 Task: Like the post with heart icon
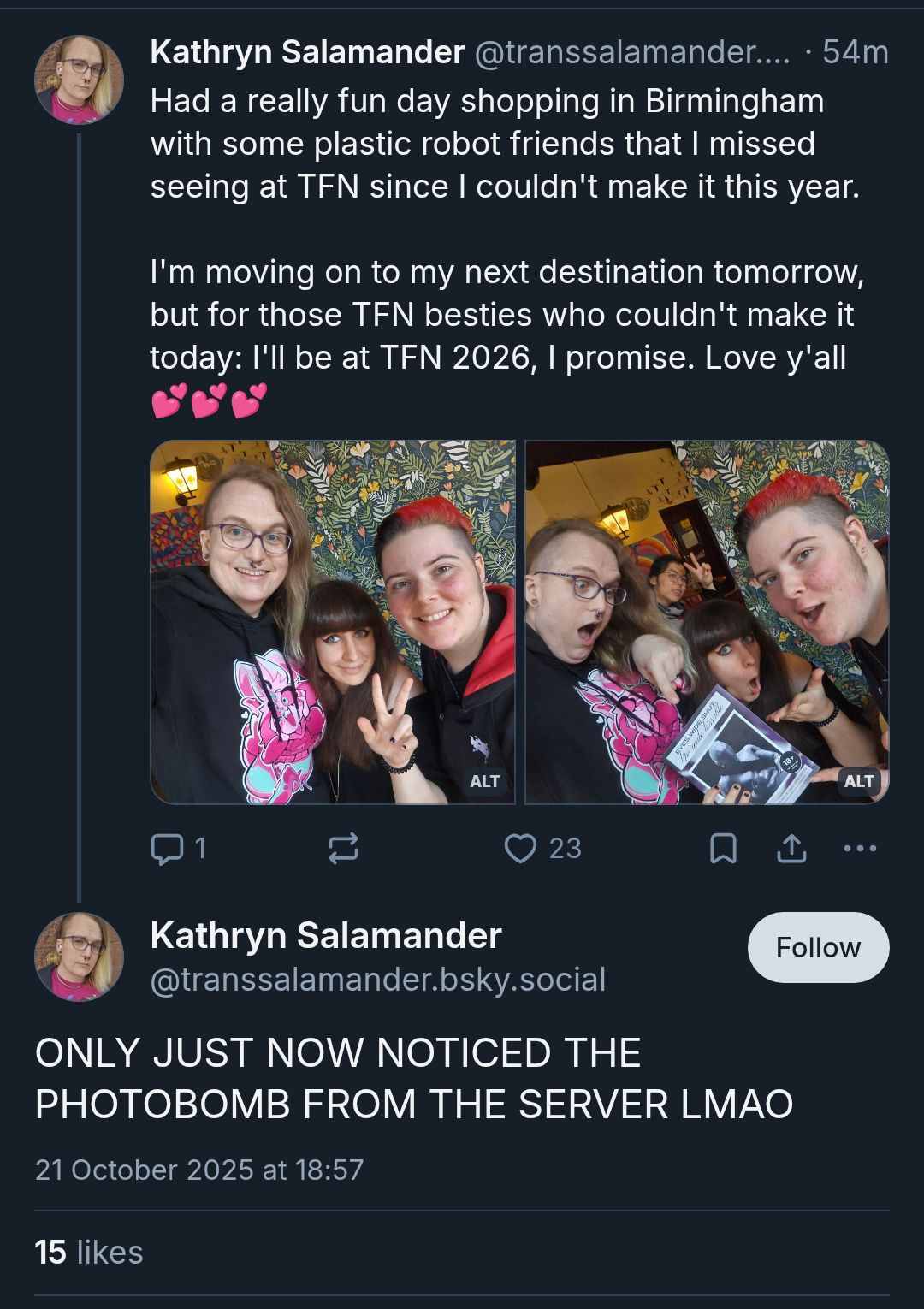520,849
